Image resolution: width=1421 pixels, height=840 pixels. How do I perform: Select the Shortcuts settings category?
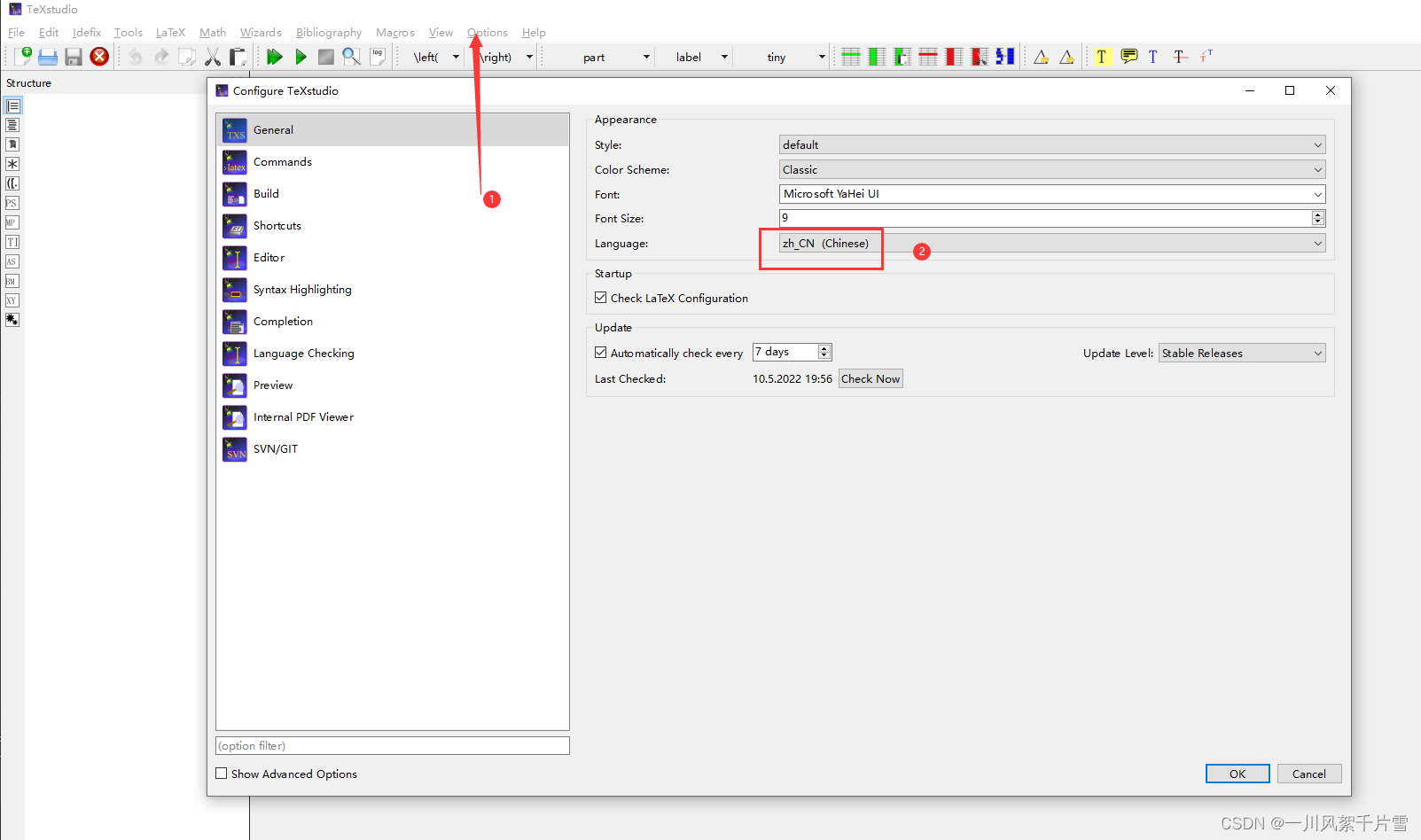393,226
